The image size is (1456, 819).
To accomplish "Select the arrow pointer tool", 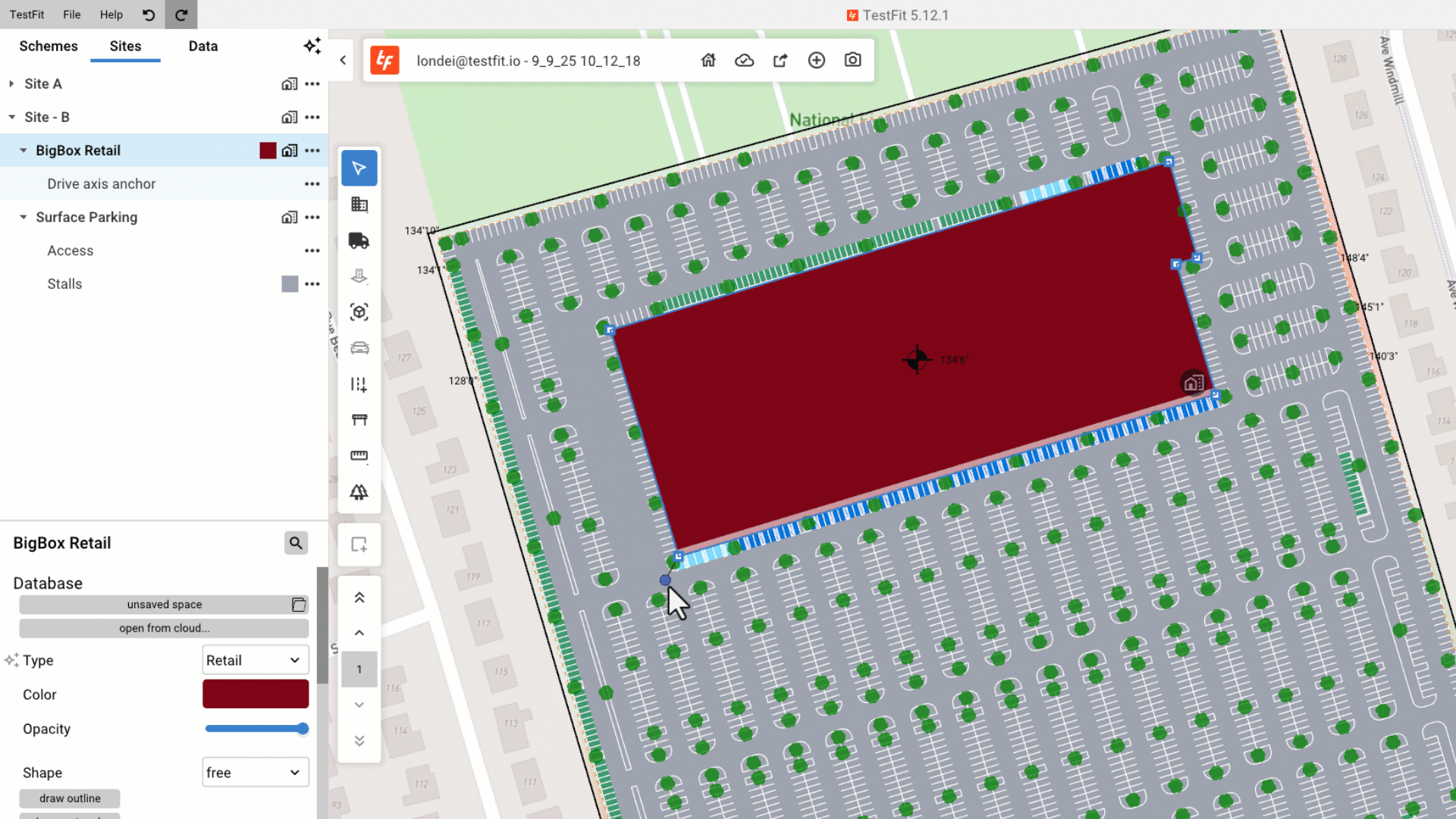I will tap(359, 168).
